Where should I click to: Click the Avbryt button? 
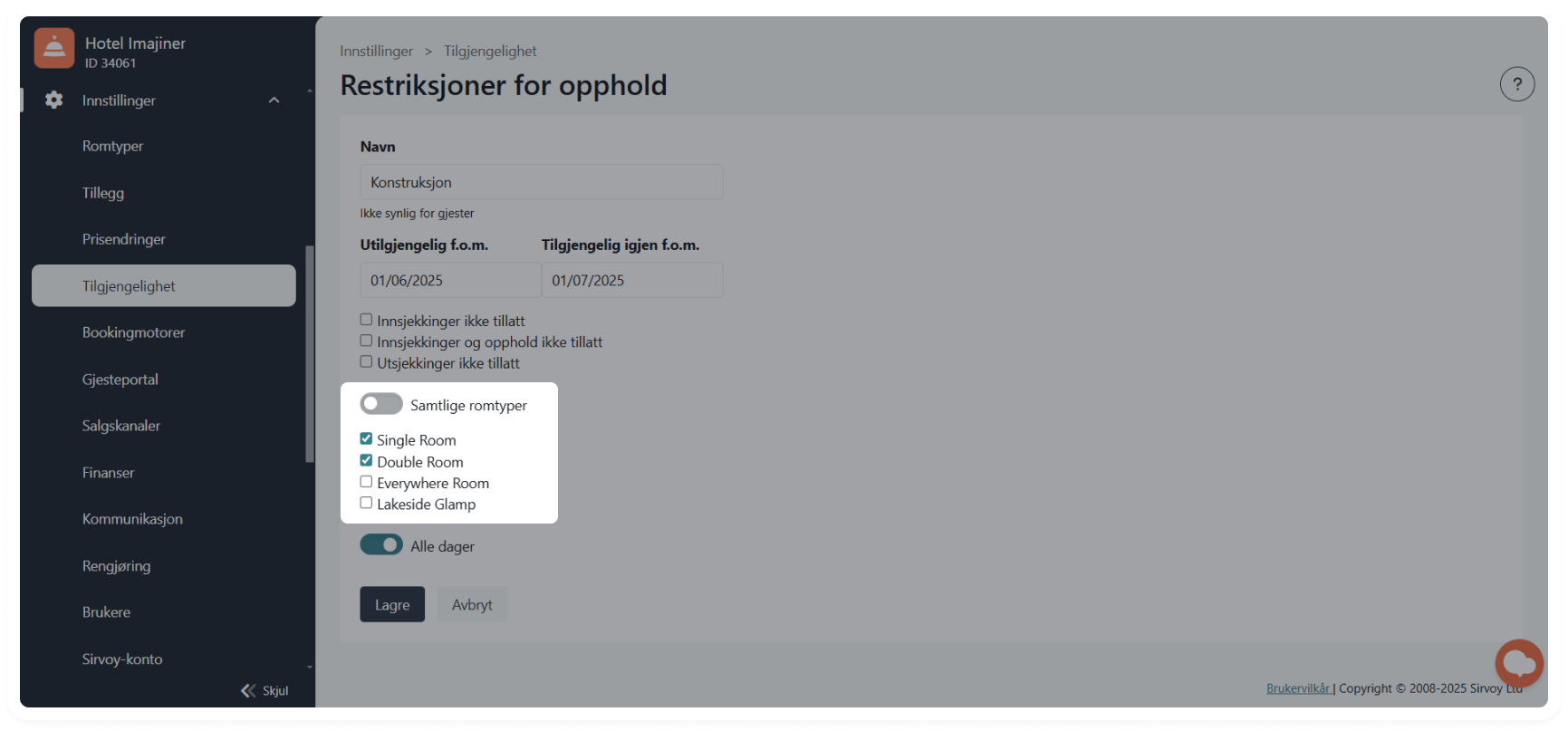click(x=472, y=604)
